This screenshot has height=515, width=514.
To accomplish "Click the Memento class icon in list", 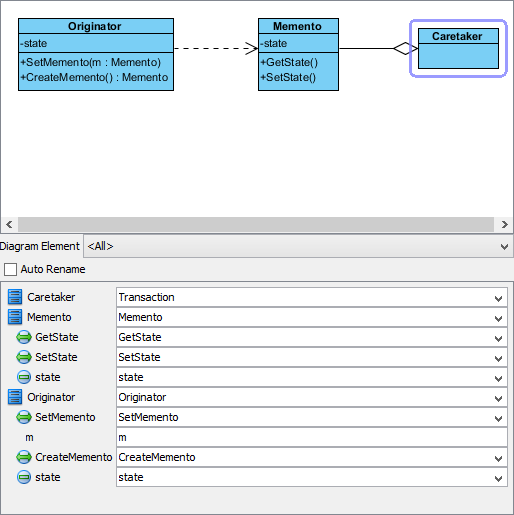I will click(x=15, y=317).
